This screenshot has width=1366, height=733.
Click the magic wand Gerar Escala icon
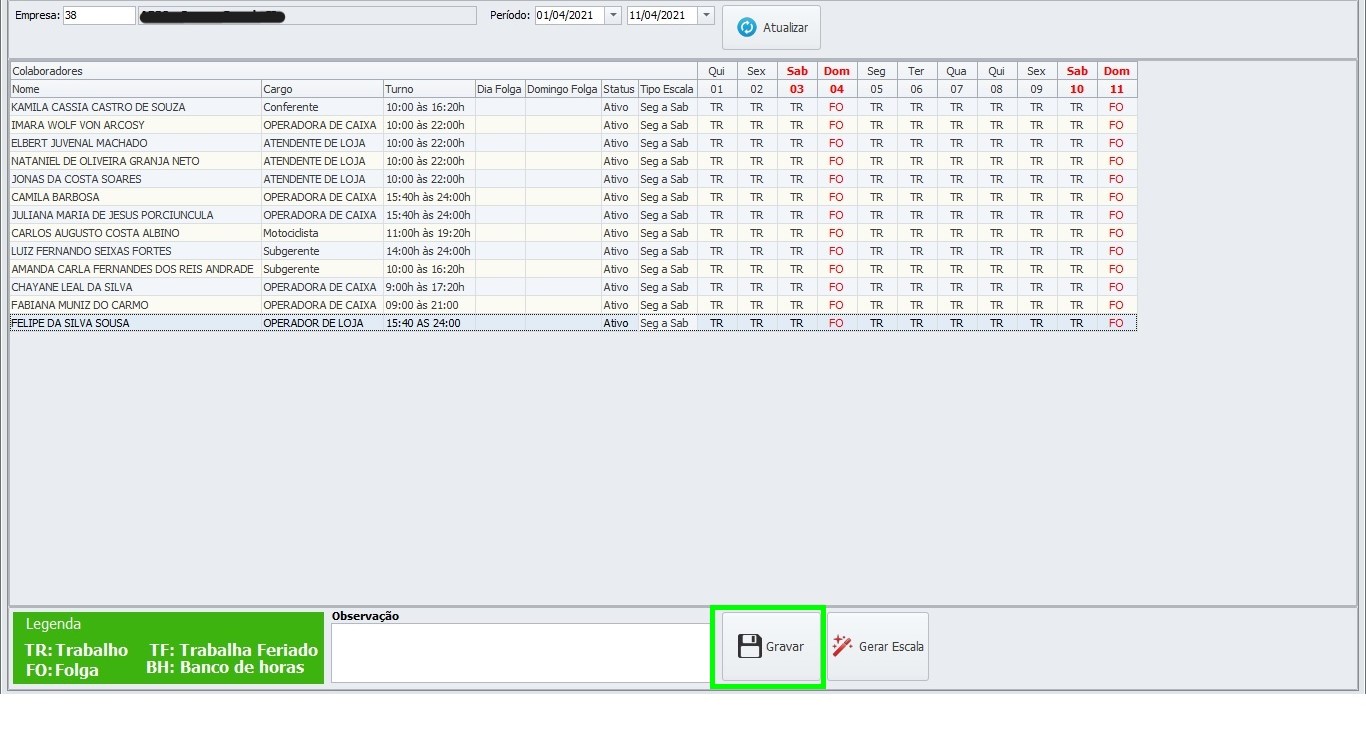click(x=842, y=646)
